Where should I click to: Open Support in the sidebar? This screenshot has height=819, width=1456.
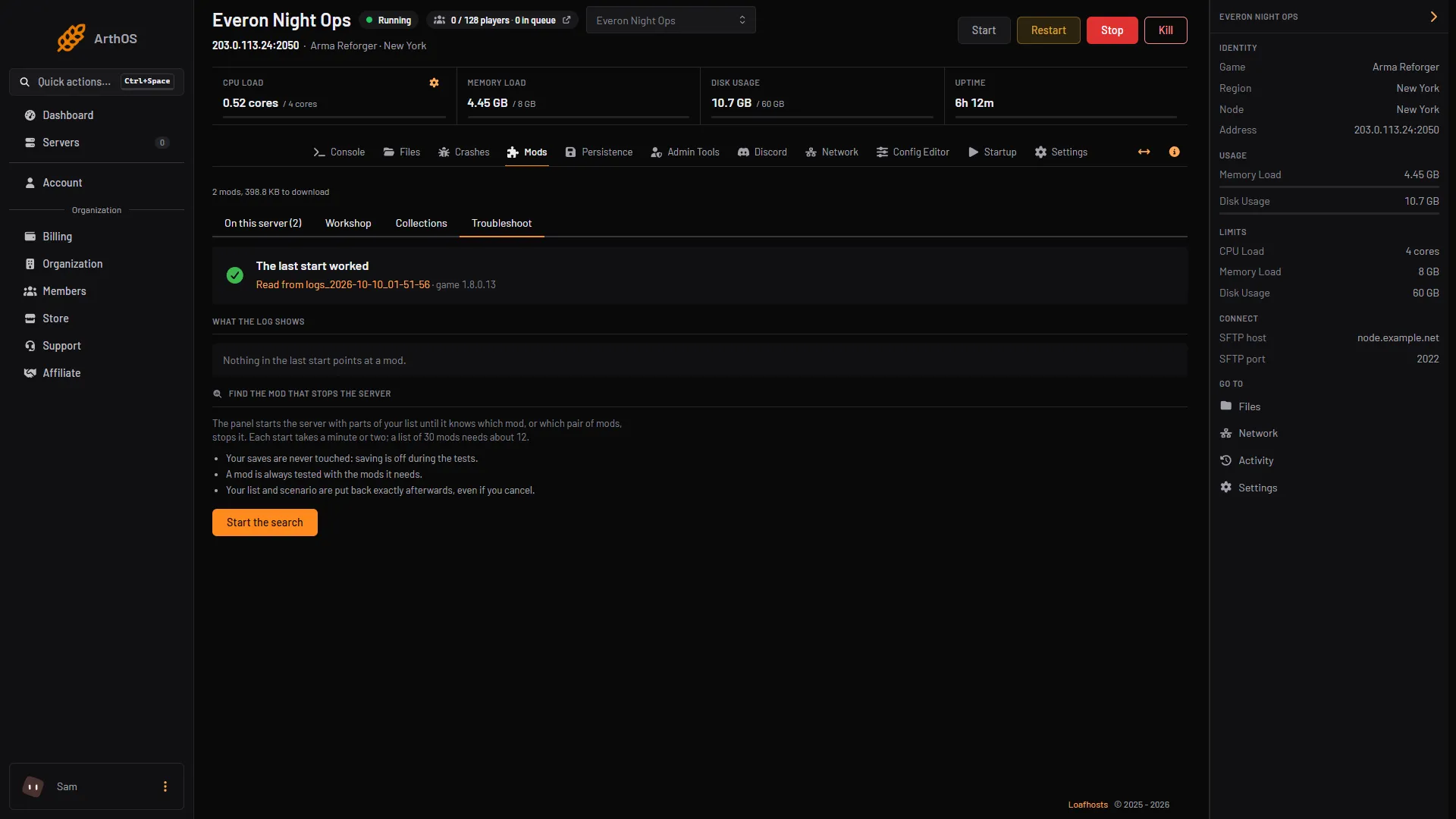[96, 346]
